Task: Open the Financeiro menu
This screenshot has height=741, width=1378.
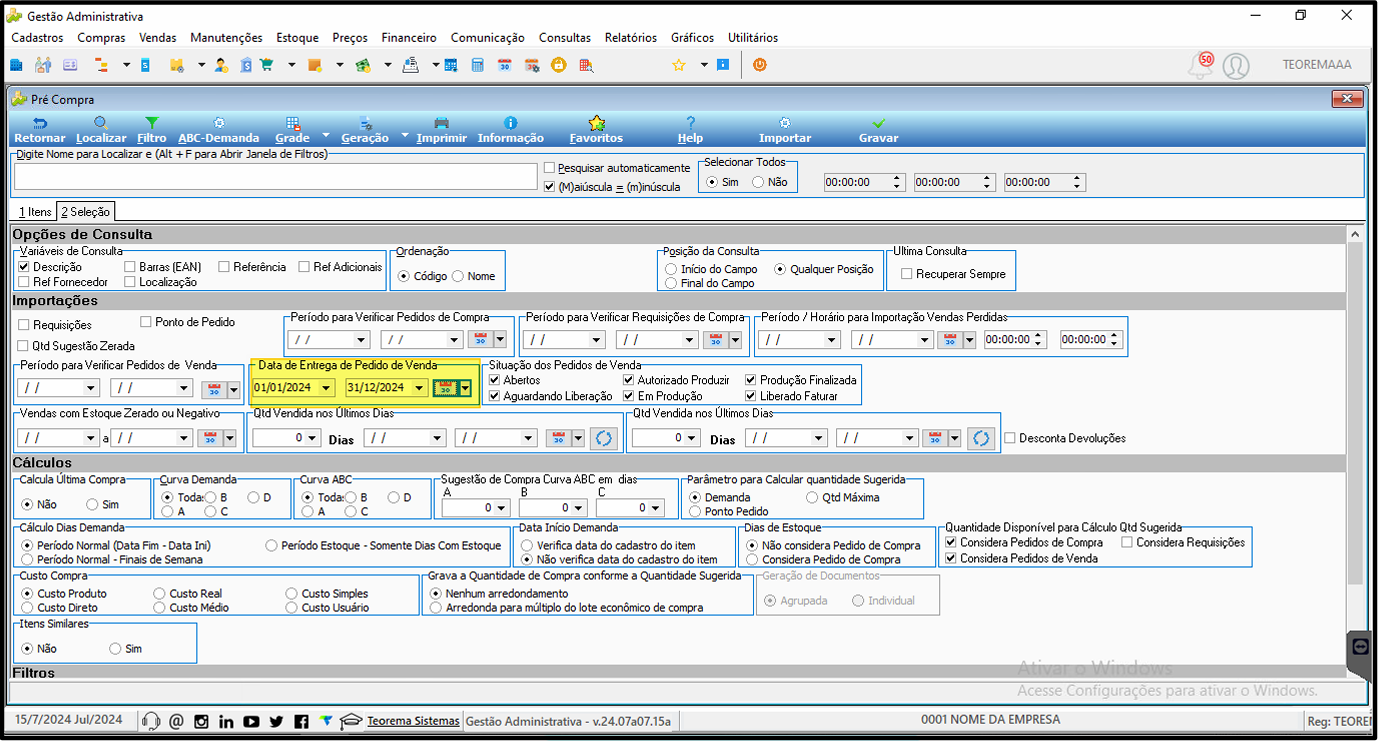Action: tap(409, 38)
